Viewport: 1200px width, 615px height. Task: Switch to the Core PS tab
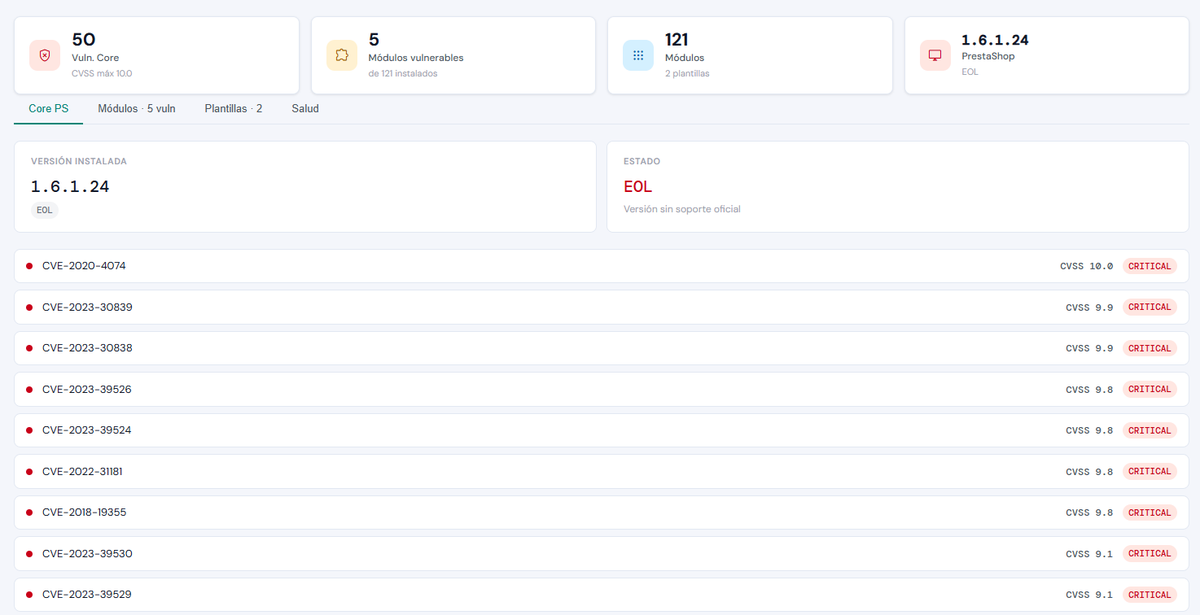click(x=48, y=108)
